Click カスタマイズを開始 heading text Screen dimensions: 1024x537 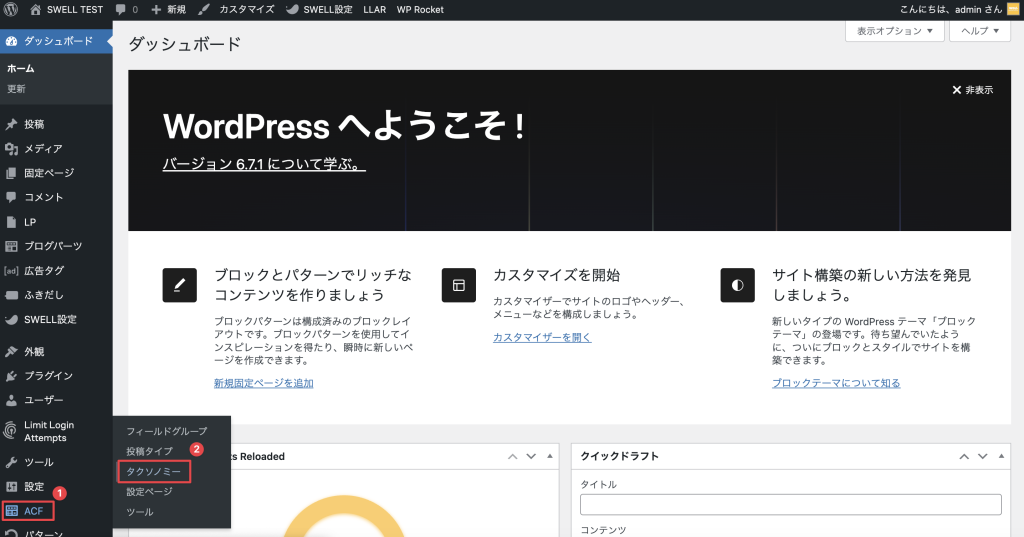556,275
